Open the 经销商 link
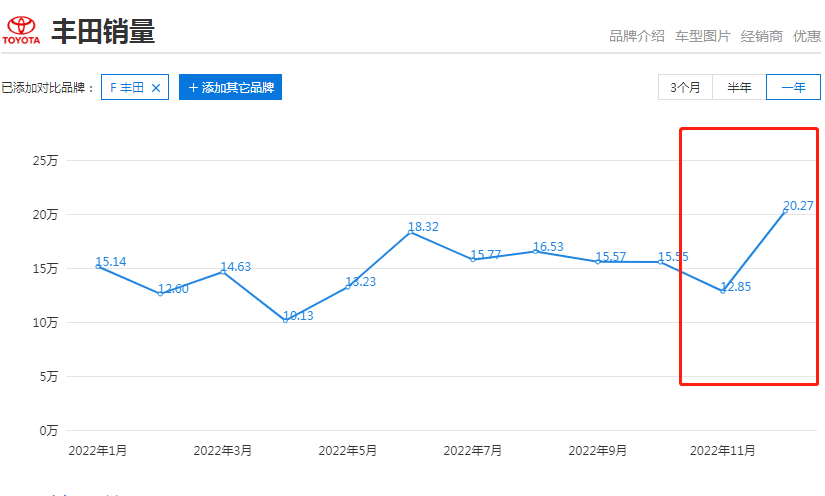The height and width of the screenshot is (496, 825). click(x=761, y=36)
